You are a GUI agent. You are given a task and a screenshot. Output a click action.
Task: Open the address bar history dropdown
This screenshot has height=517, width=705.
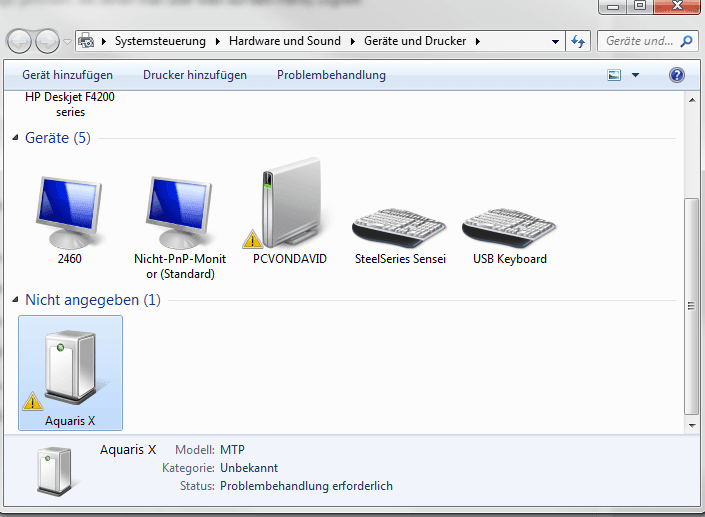click(555, 41)
